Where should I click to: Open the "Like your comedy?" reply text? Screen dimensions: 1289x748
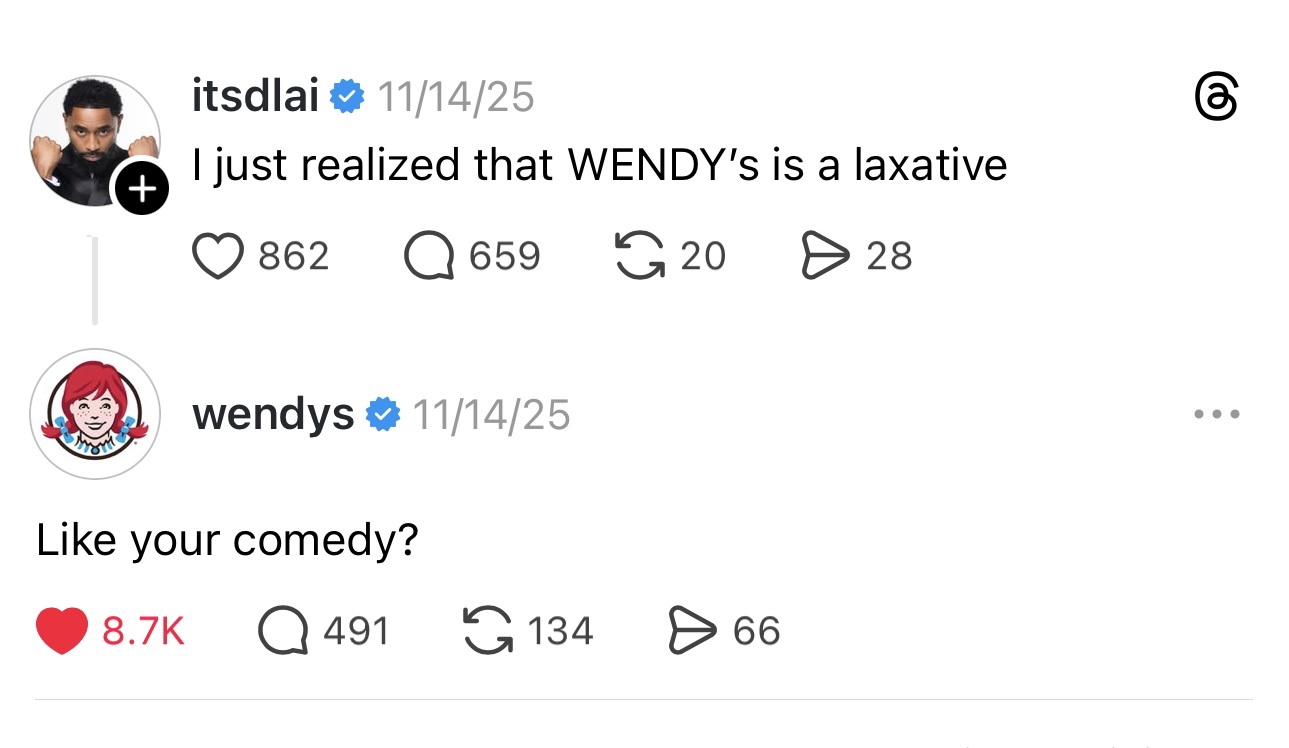pyautogui.click(x=227, y=541)
